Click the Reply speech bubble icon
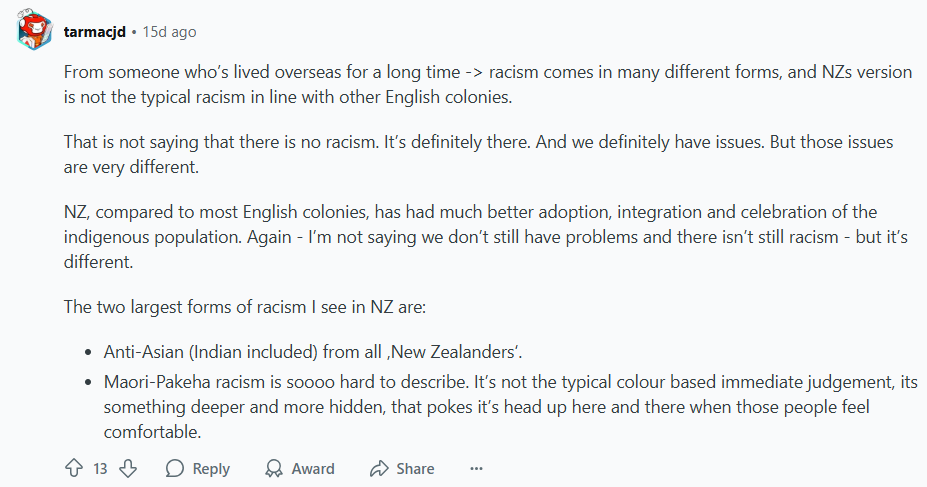Screen dimensions: 927x487 coord(175,468)
